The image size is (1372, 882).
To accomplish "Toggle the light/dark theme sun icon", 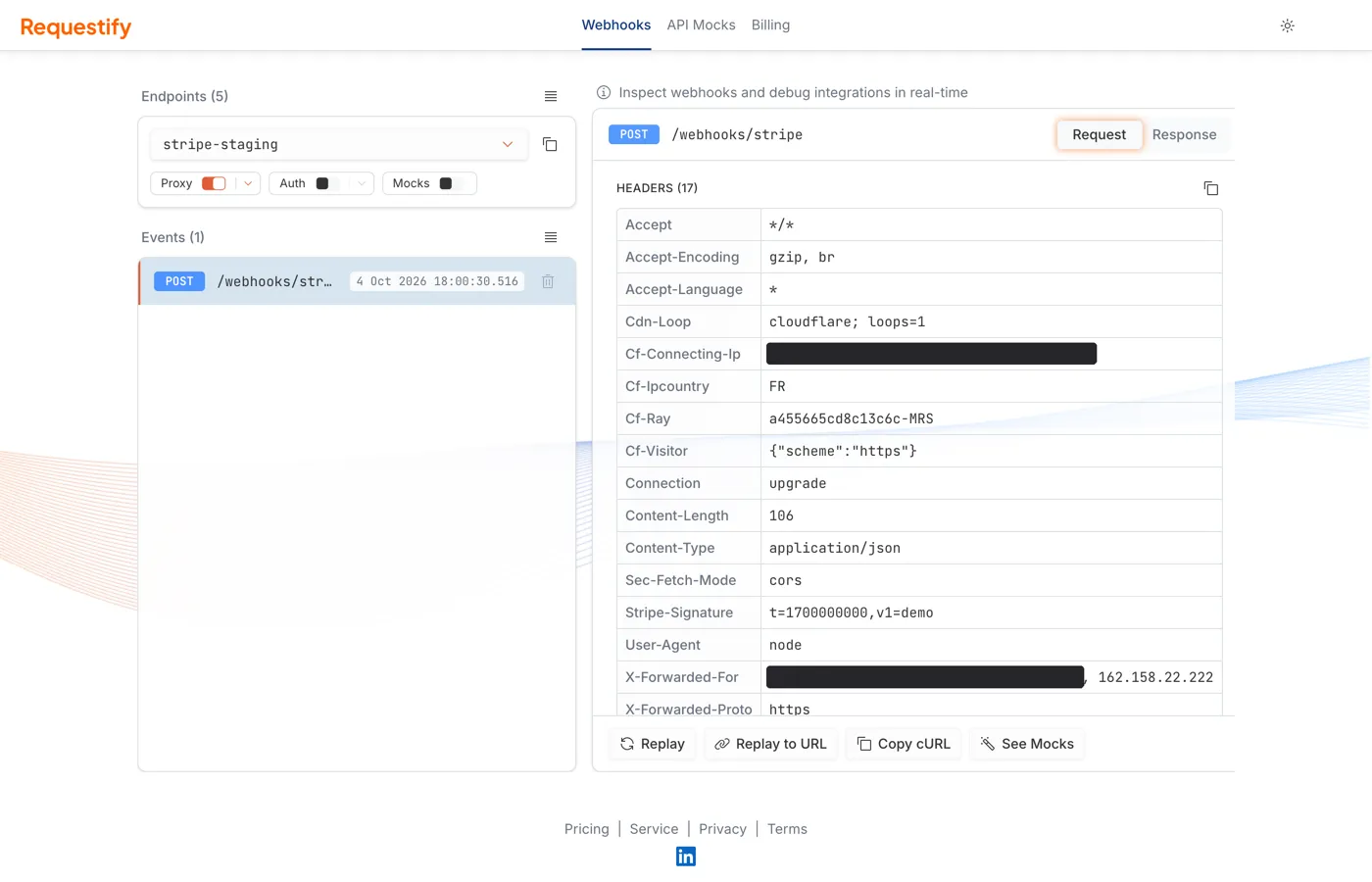I will 1287,25.
